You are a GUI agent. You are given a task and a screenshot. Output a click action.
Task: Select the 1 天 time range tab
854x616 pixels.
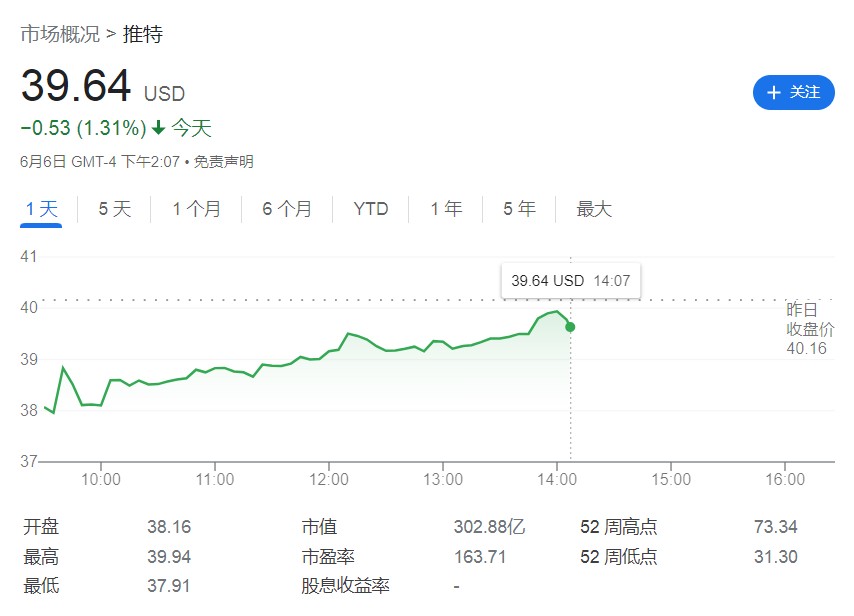pos(42,209)
